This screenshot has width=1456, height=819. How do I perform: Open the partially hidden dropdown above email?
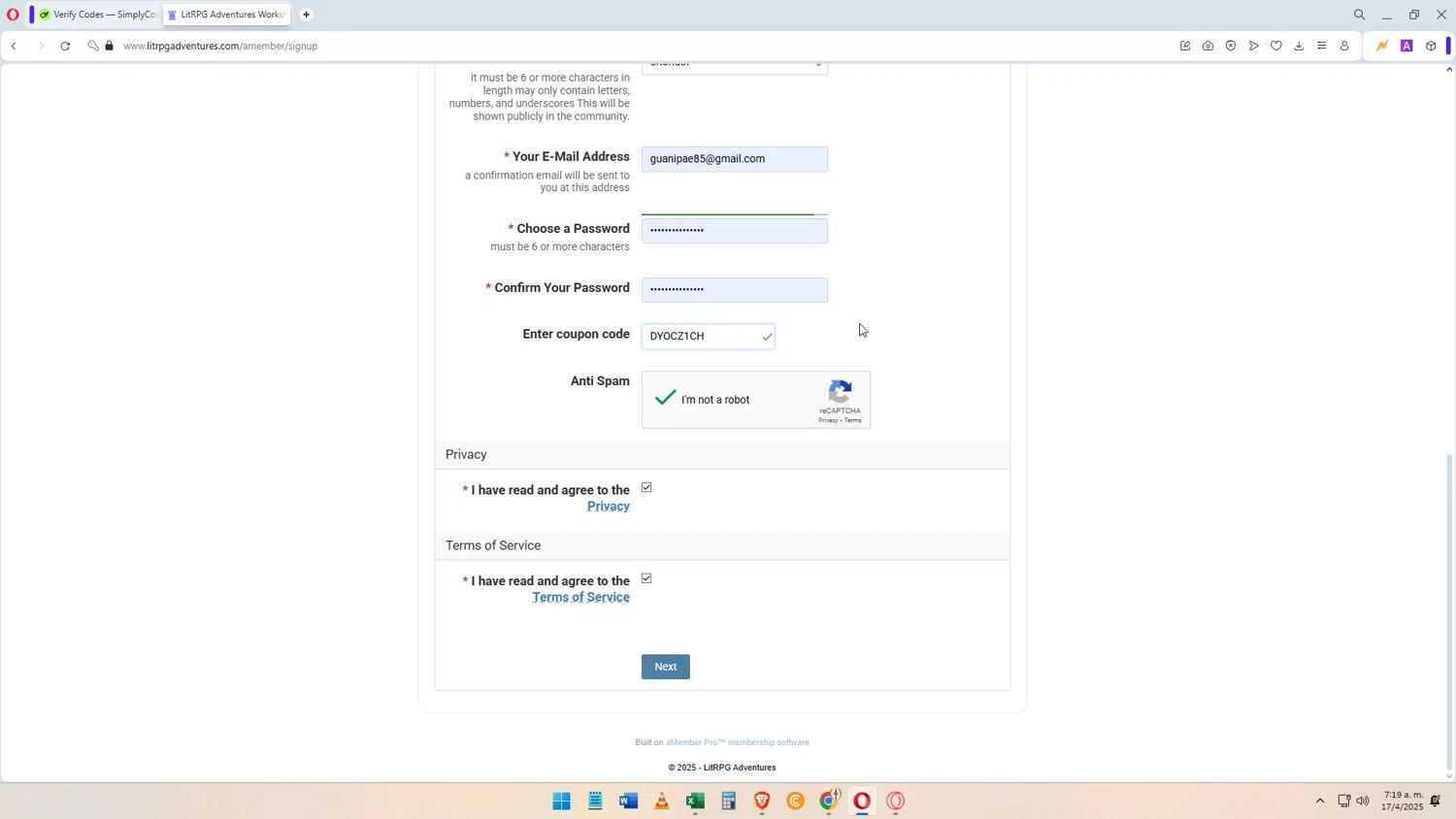[734, 68]
